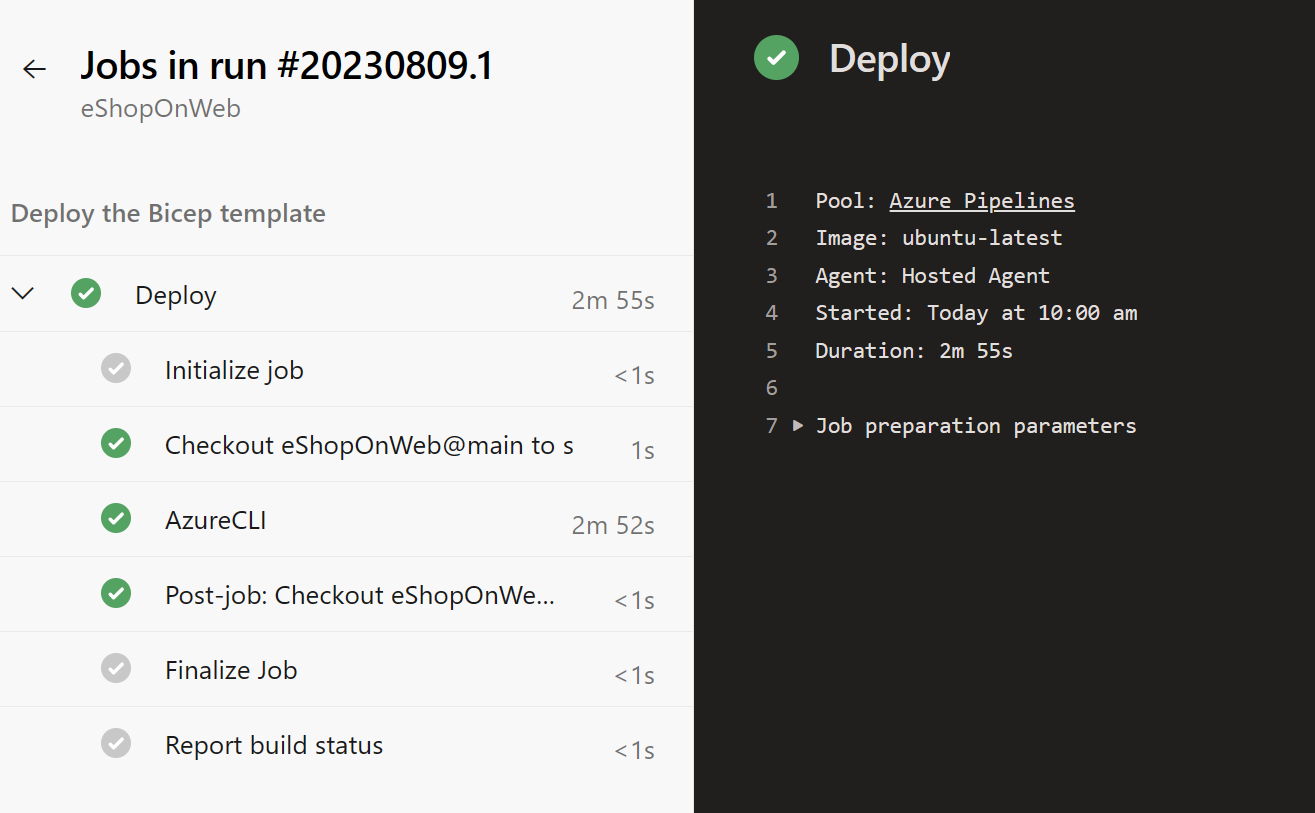Click the <1s duration for Finalize Job
The width and height of the screenshot is (1315, 813).
635,676
